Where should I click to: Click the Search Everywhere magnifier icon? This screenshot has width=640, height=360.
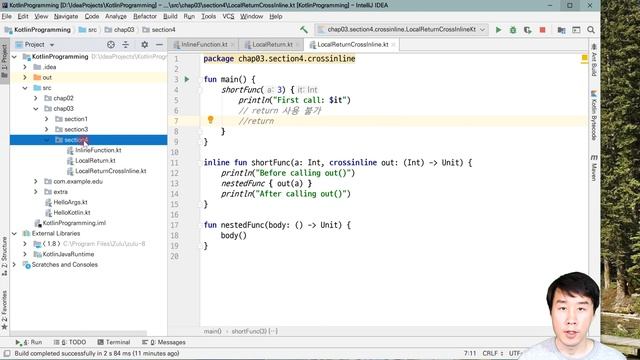click(x=591, y=30)
